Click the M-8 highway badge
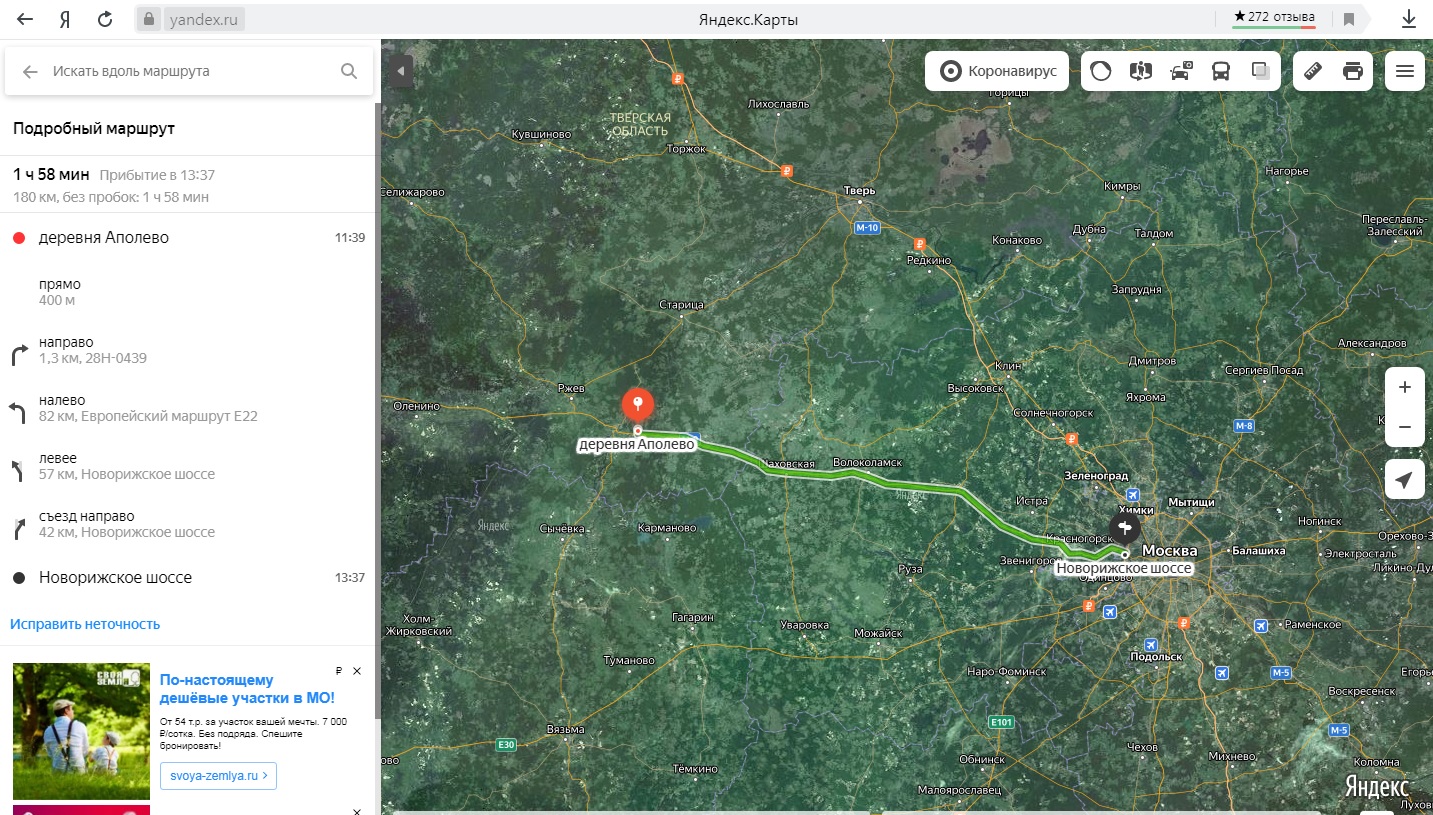This screenshot has height=815, width=1433. (x=1244, y=426)
